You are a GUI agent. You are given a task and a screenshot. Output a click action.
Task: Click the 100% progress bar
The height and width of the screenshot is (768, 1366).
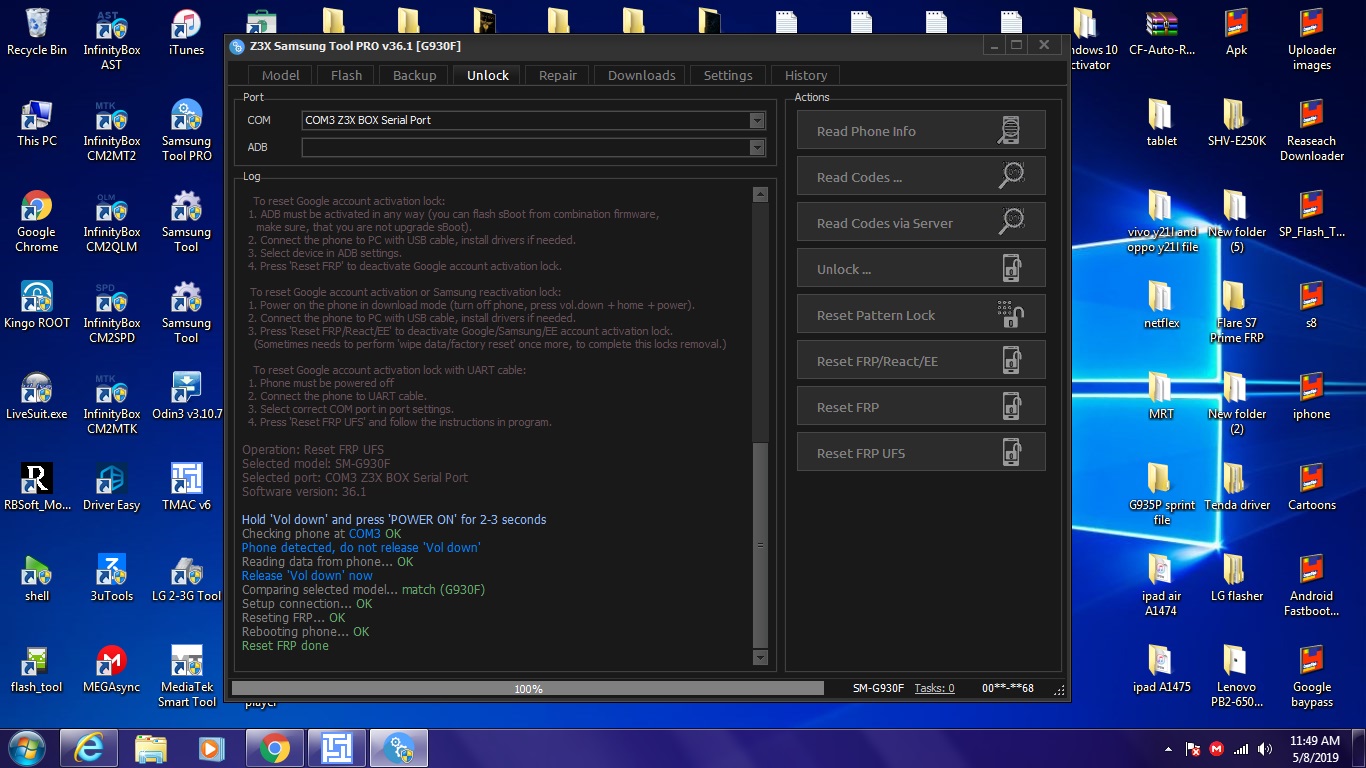pyautogui.click(x=528, y=688)
